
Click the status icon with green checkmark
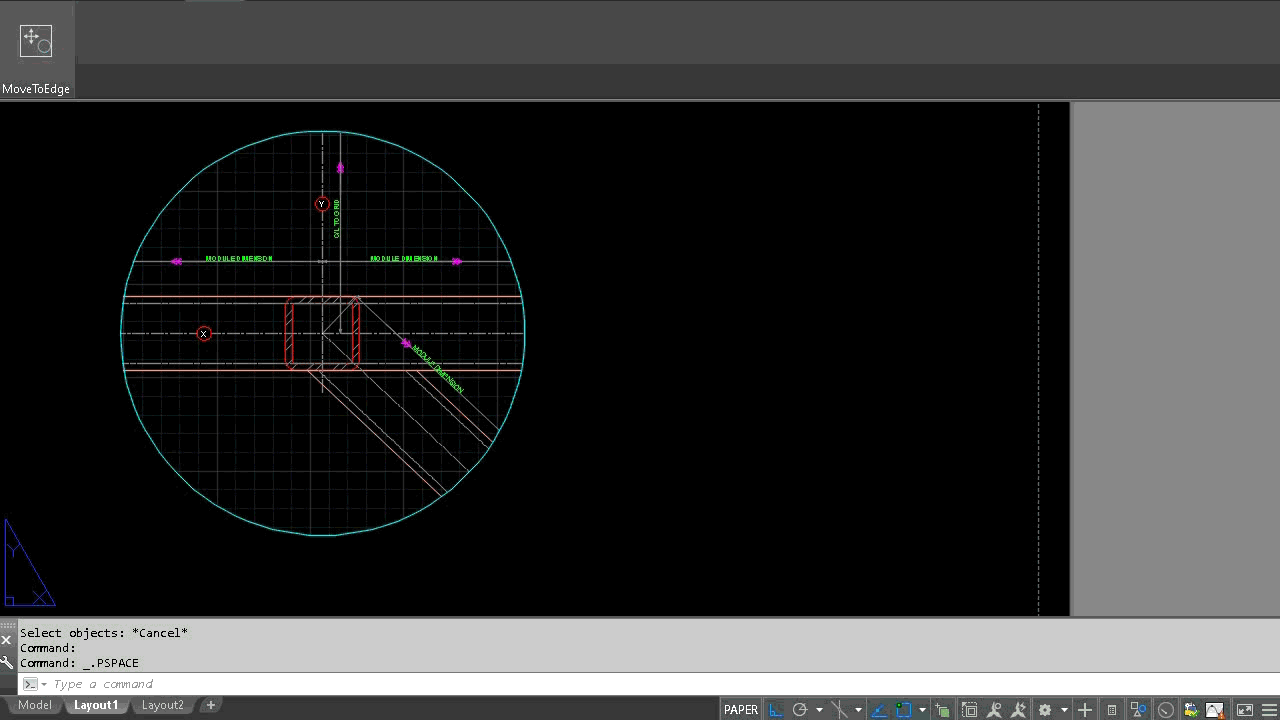point(1190,710)
